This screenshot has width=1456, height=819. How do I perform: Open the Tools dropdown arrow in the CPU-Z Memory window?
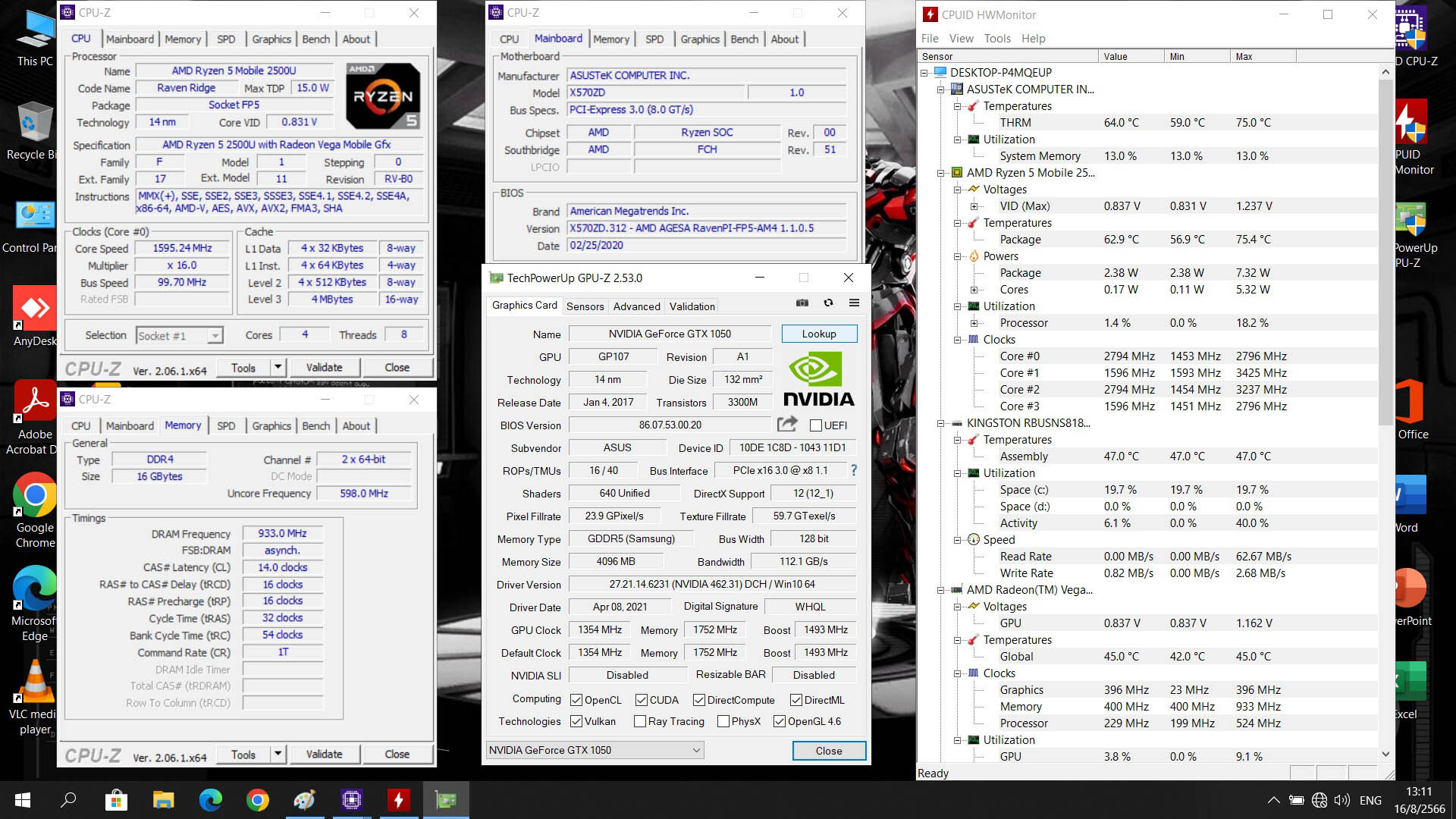tap(278, 754)
